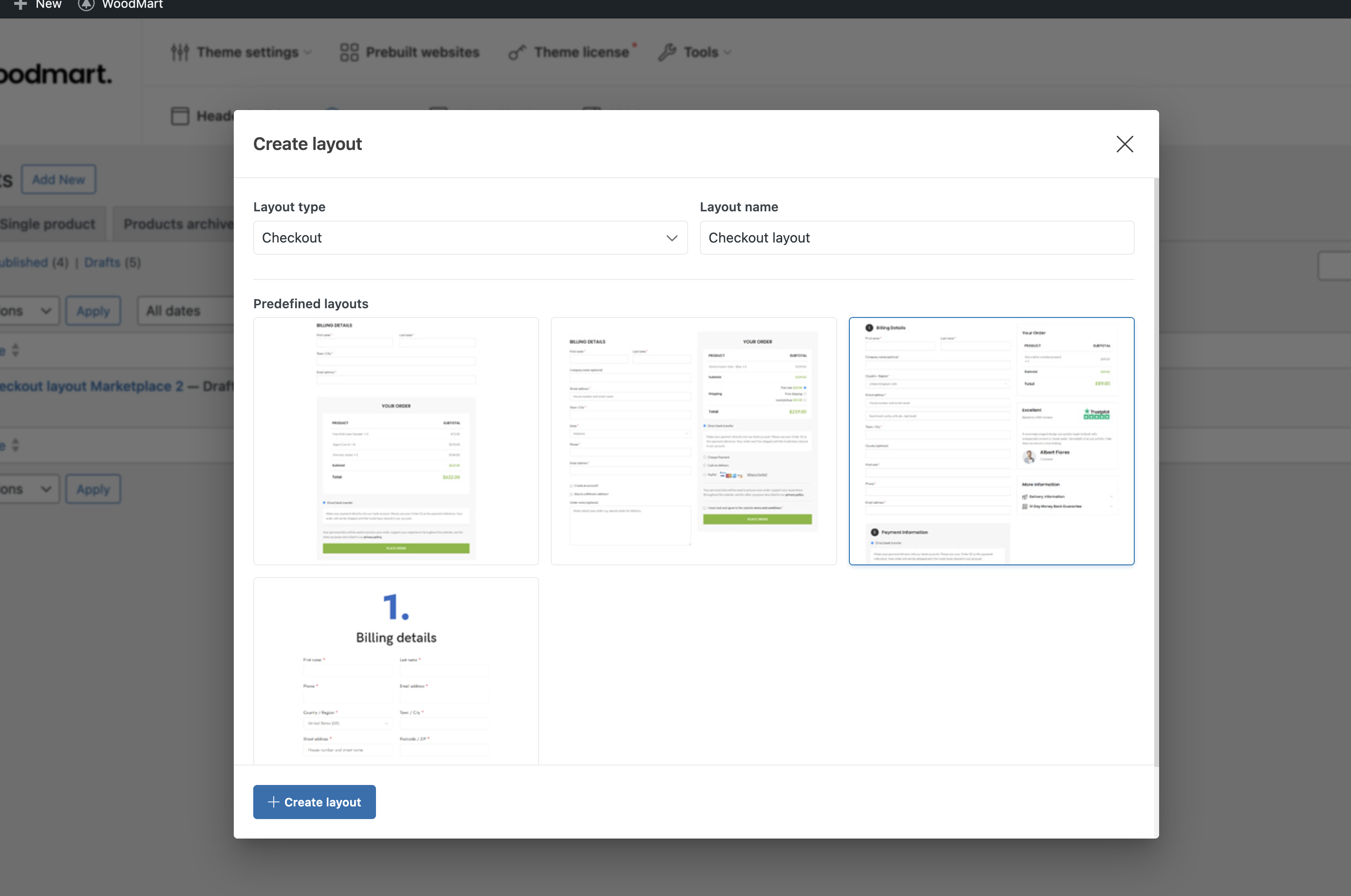The width and height of the screenshot is (1351, 896).
Task: Select the Trustpilot-style predefined checkout layout
Action: pyautogui.click(x=991, y=441)
